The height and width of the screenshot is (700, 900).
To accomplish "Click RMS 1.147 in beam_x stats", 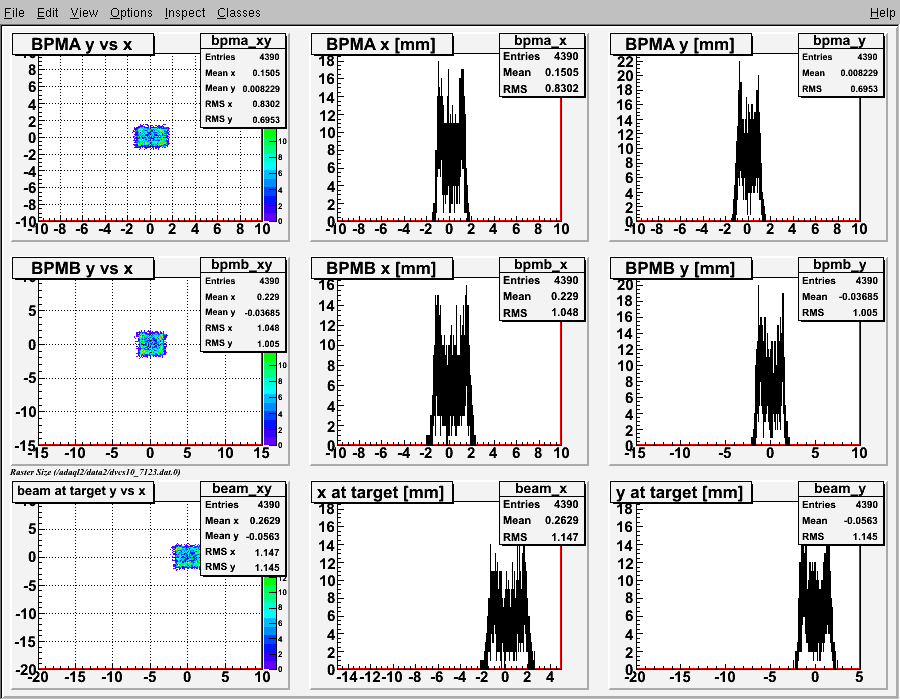I will (541, 536).
